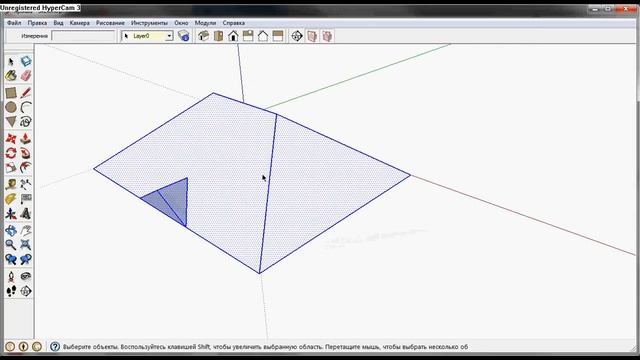Select the diagonal line across the rectangle
The image size is (640, 360).
coord(268,194)
